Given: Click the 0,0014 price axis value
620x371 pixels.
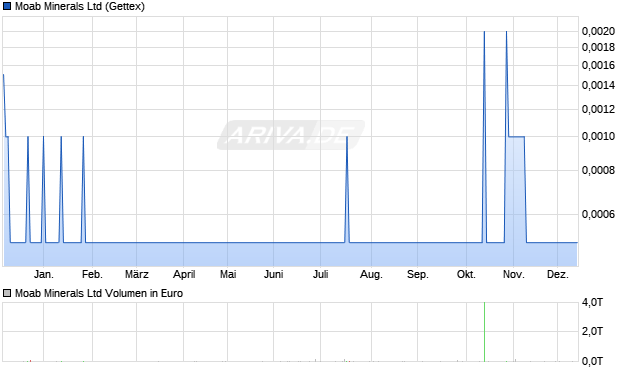Looking at the screenshot, I should tap(598, 85).
